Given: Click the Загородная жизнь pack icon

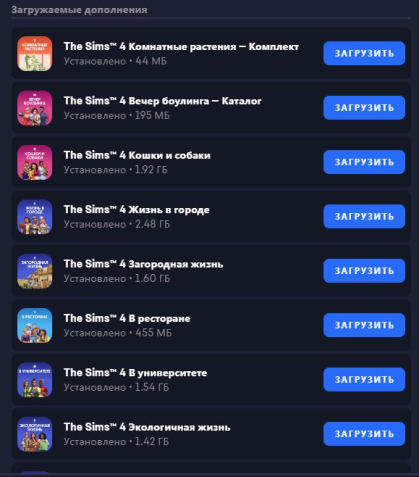Looking at the screenshot, I should (35, 271).
